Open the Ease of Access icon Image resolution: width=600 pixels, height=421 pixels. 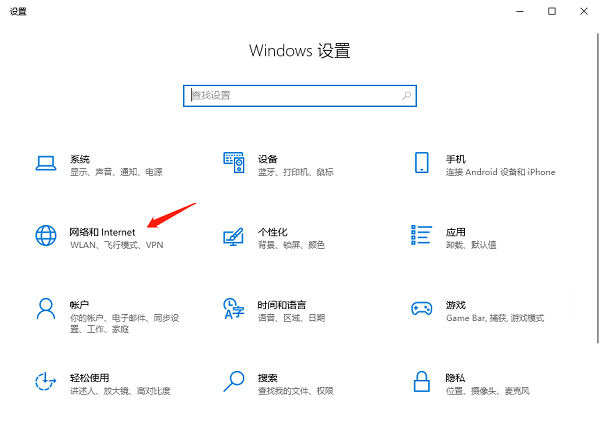[x=46, y=381]
